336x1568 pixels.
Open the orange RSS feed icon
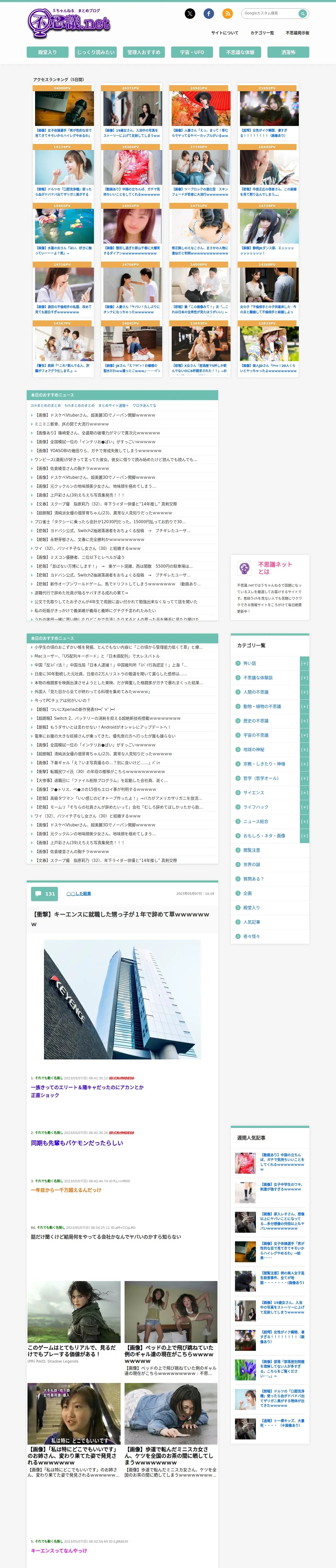point(227,13)
